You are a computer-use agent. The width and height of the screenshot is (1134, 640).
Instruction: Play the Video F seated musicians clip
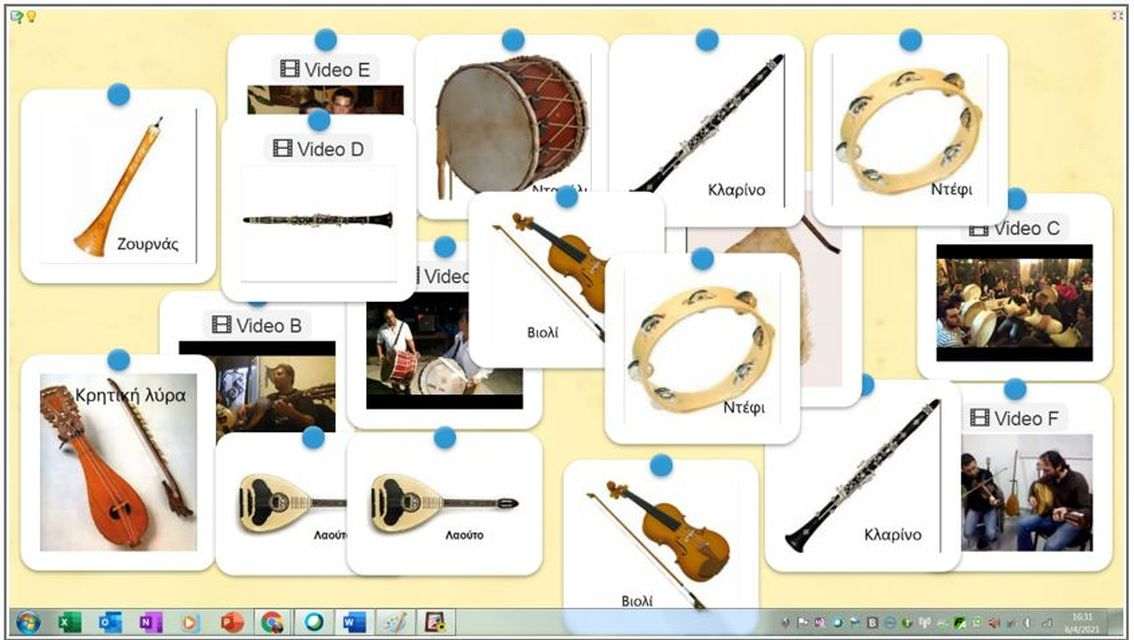(x=1027, y=492)
